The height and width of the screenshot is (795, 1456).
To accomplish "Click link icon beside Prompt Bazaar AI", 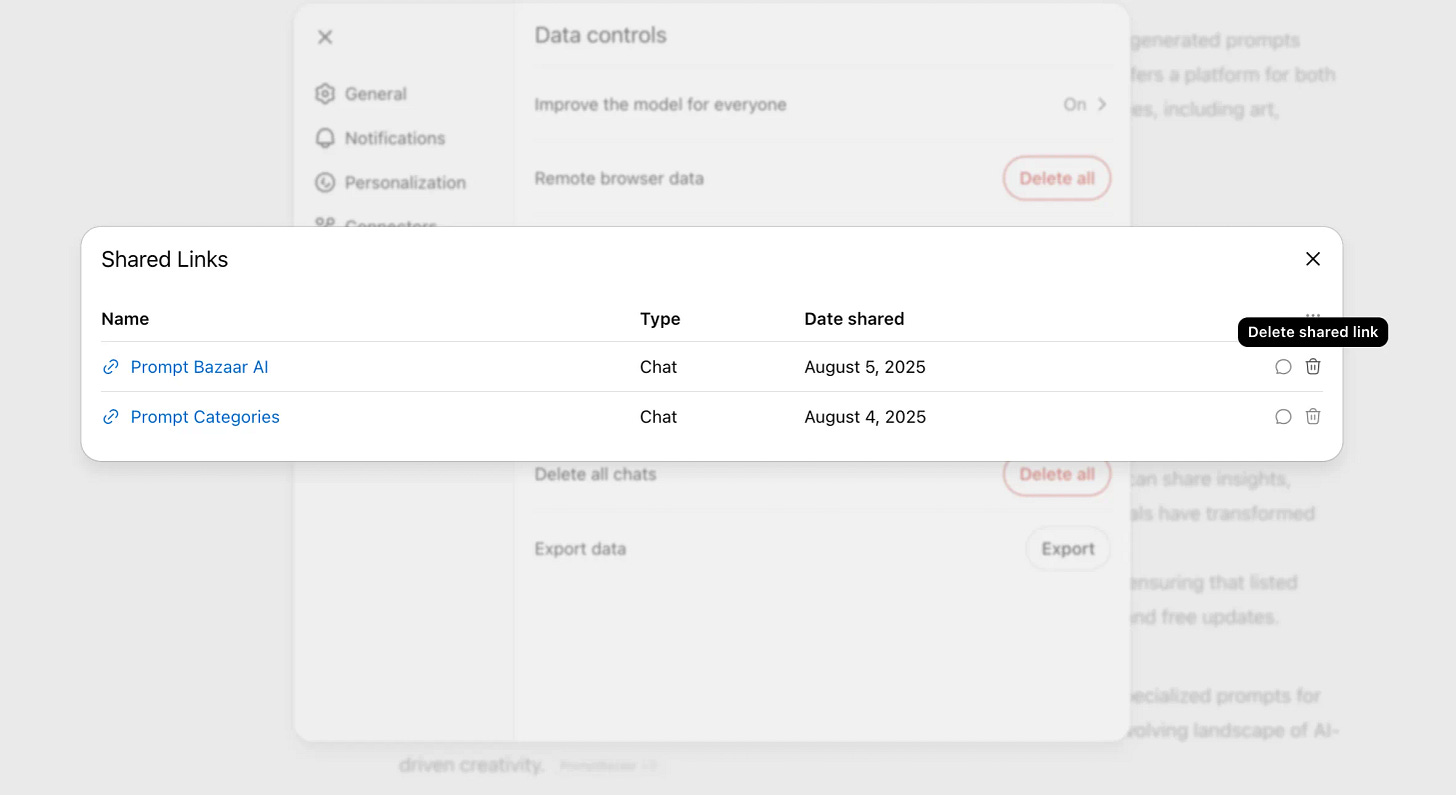I will [111, 367].
